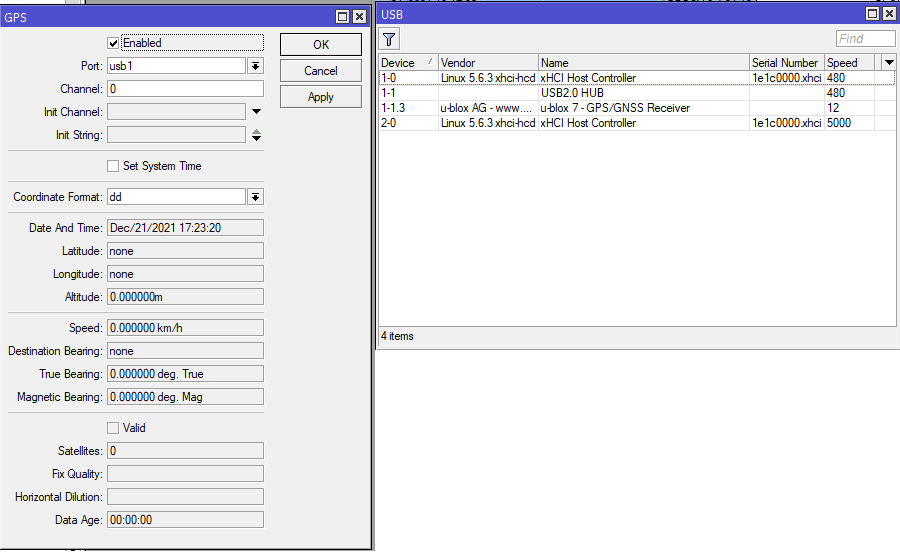The height and width of the screenshot is (552, 900).
Task: Select the USB2.0 HUB row
Action: coord(637,92)
